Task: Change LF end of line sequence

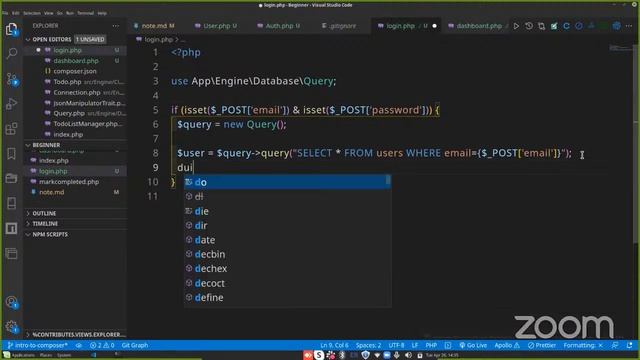Action: pyautogui.click(x=415, y=345)
